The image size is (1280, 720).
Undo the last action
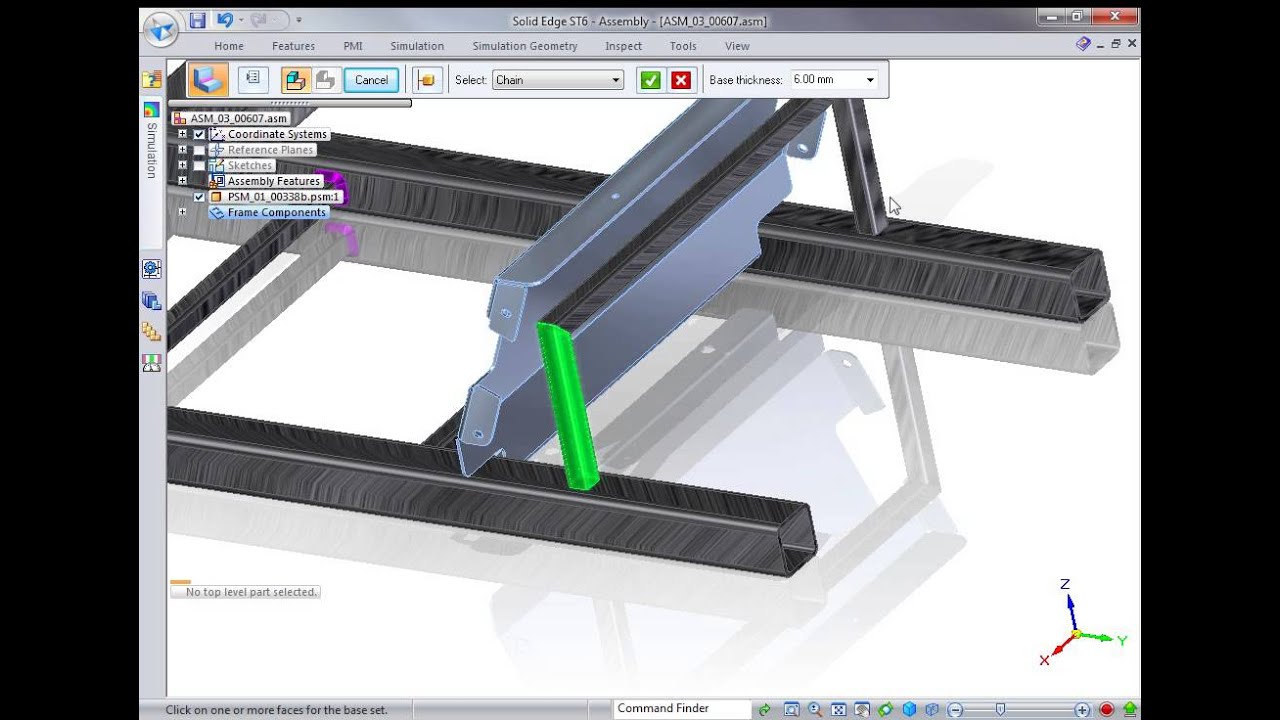click(x=223, y=20)
